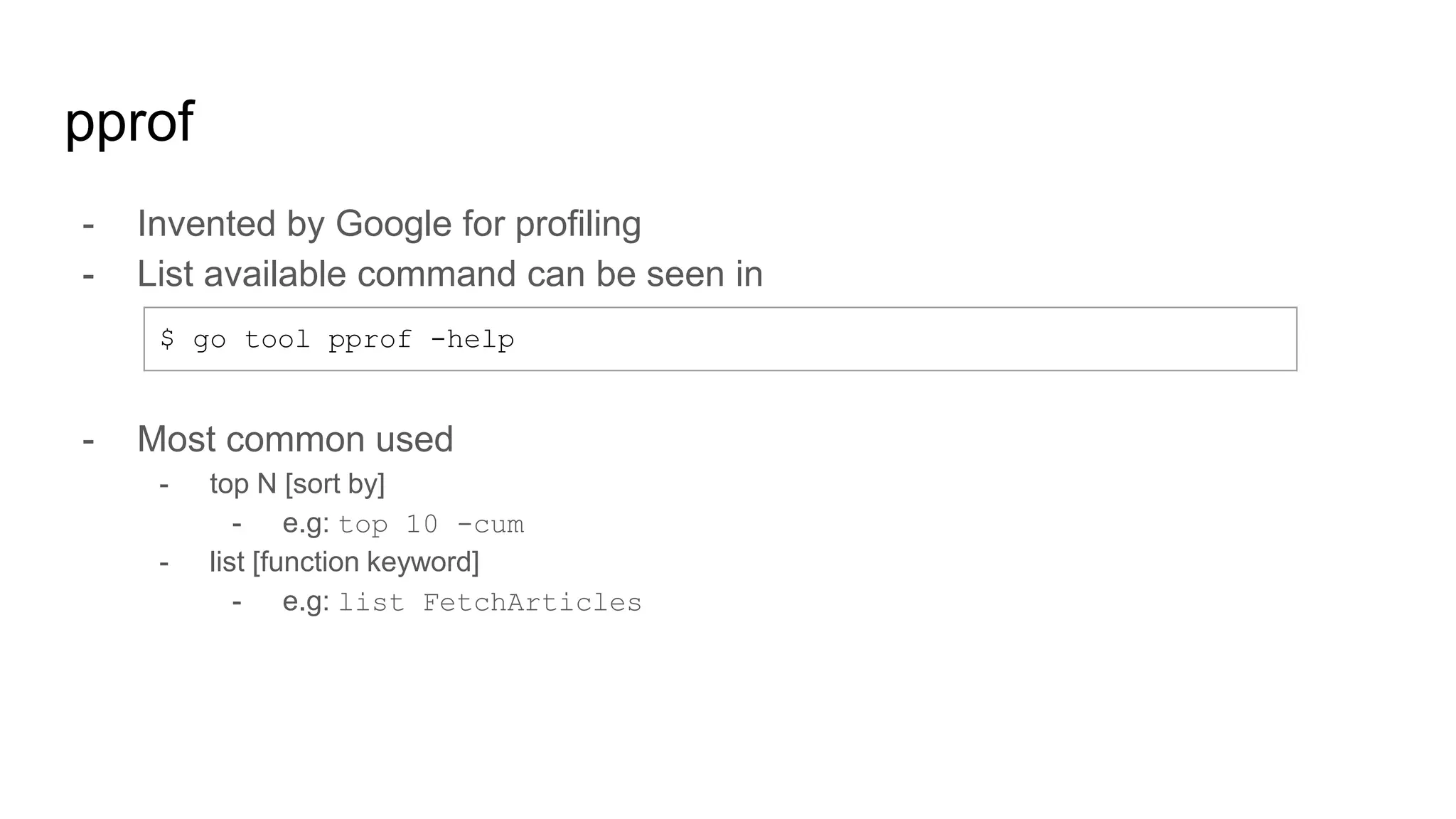The height and width of the screenshot is (819, 1456).
Task: Click the word "Google" in first bullet
Action: (393, 224)
